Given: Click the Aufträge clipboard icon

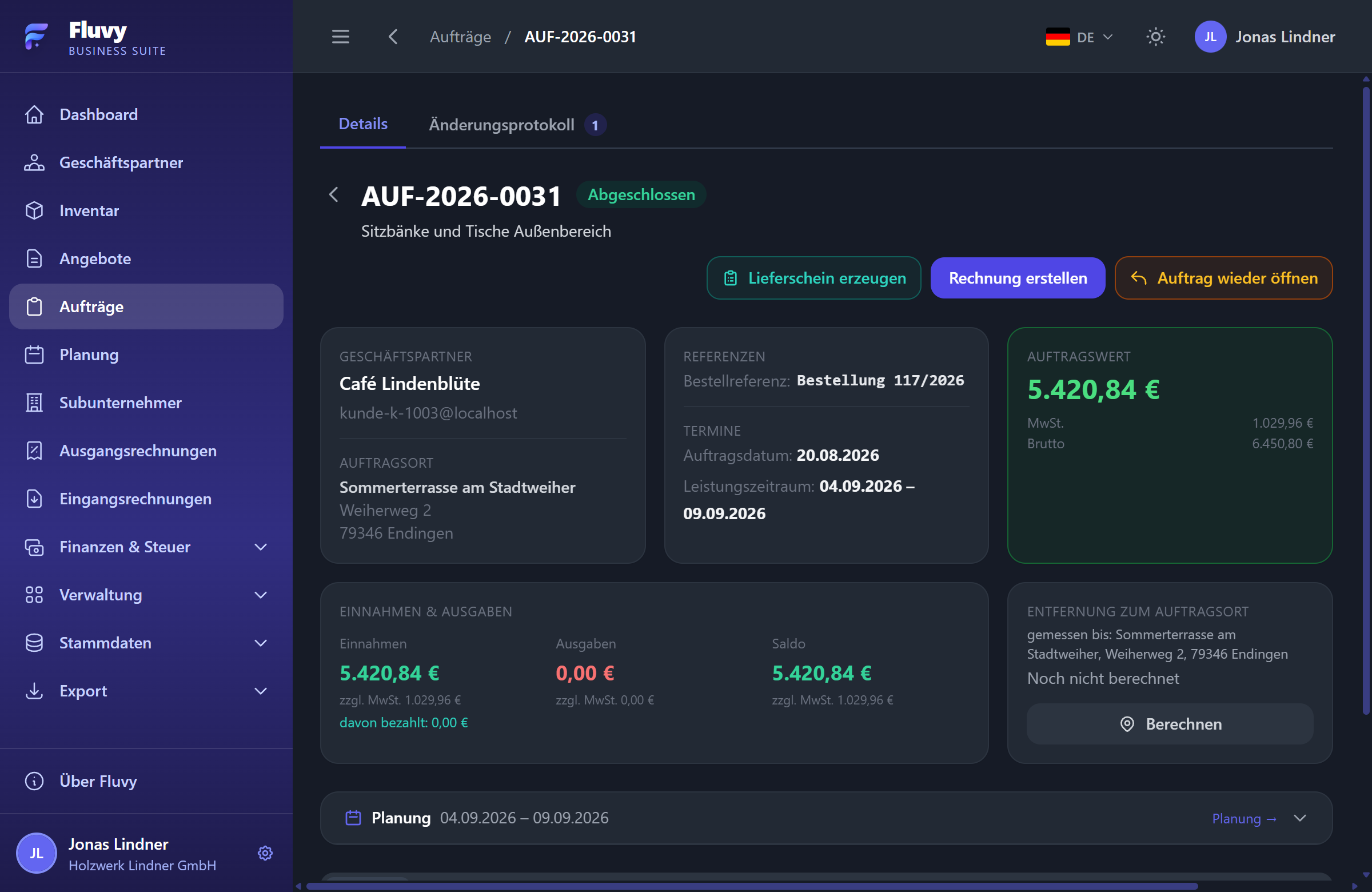Looking at the screenshot, I should 35,306.
